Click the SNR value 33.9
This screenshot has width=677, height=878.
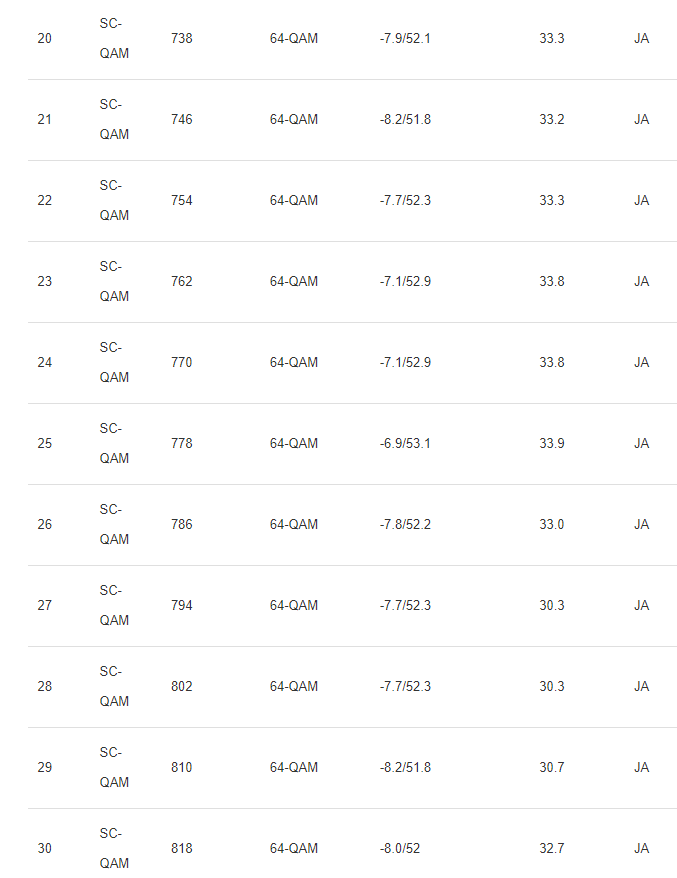(551, 444)
